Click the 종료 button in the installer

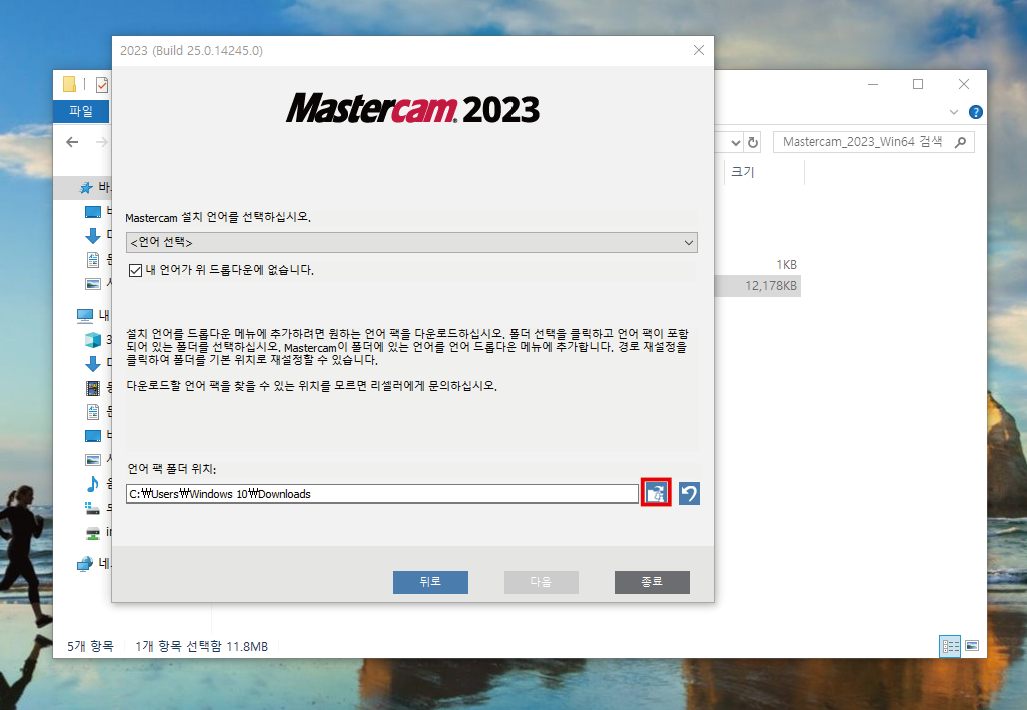pyautogui.click(x=652, y=582)
